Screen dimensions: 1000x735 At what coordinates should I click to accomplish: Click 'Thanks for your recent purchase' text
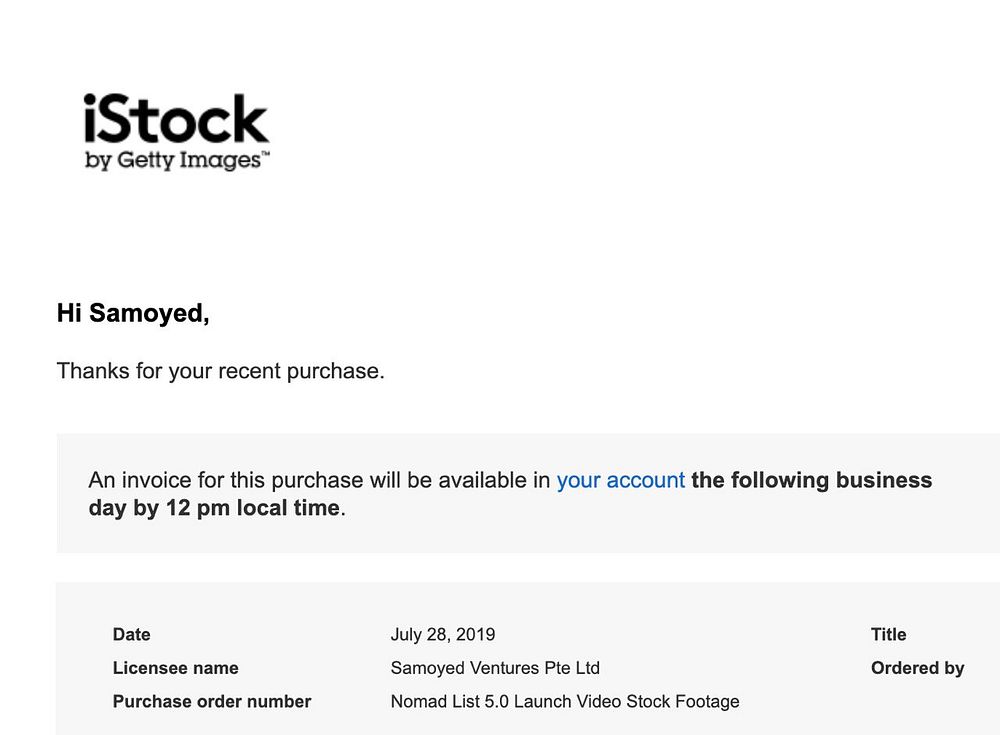click(220, 371)
